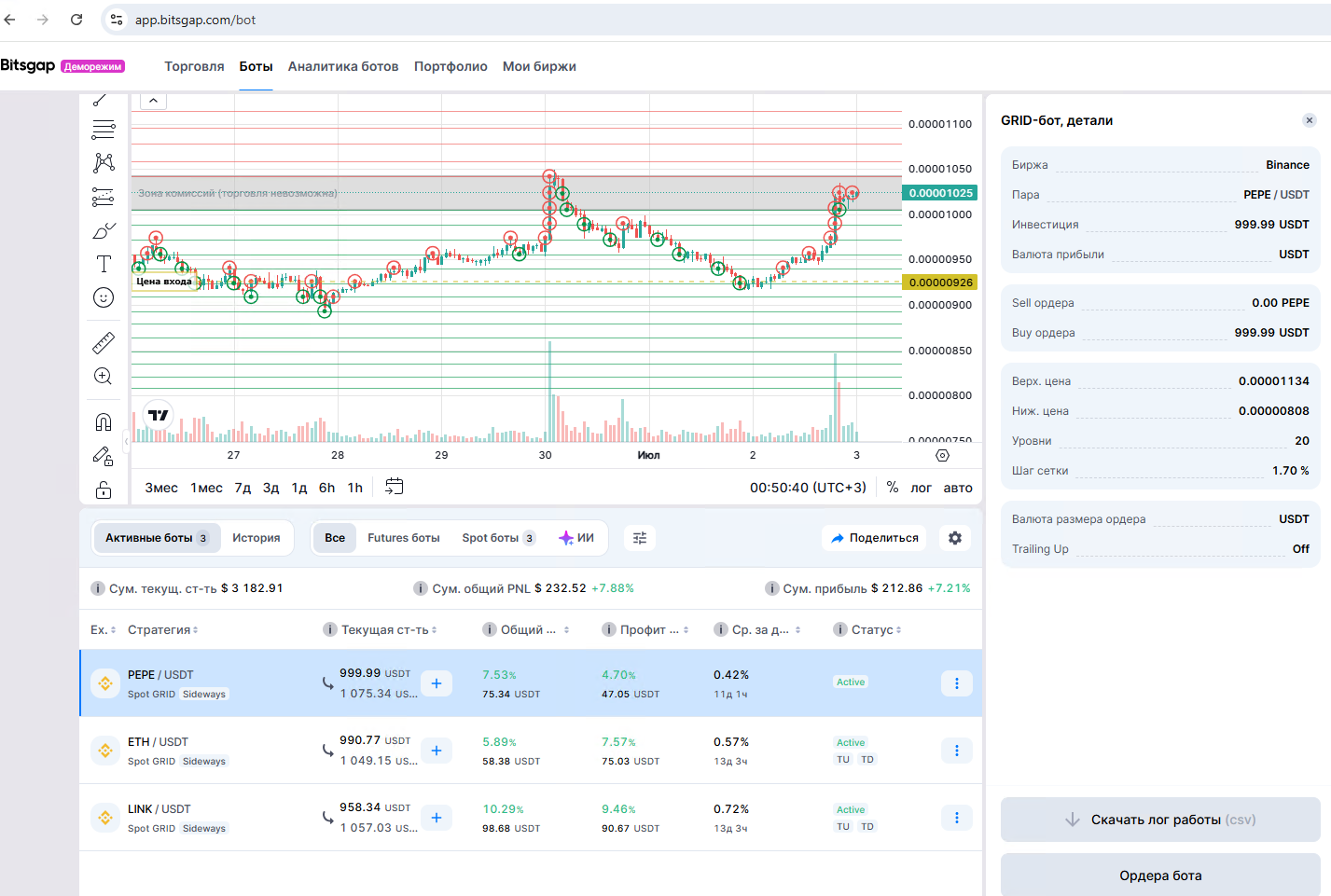Open go-to-date calendar icon
1331x896 pixels.
395,487
